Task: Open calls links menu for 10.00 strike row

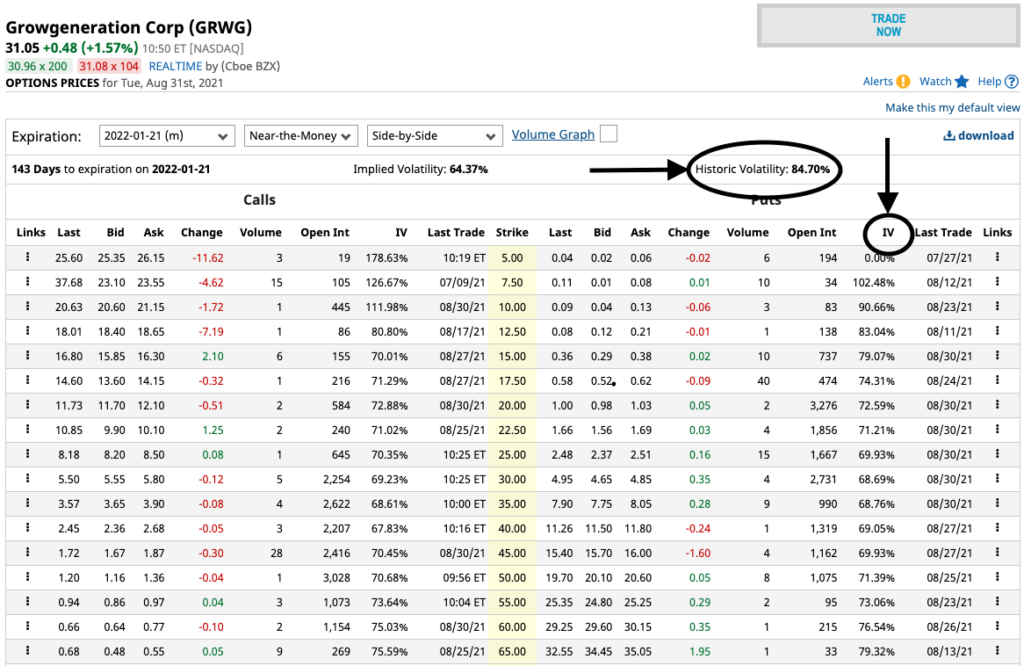Action: [27, 306]
